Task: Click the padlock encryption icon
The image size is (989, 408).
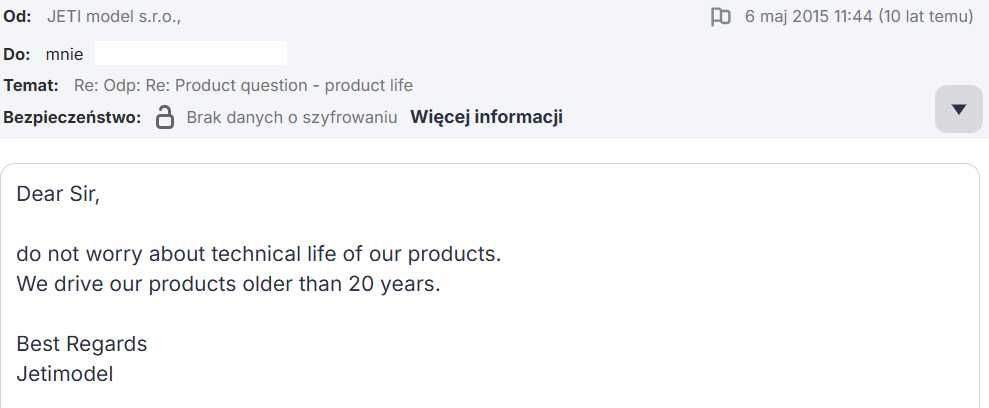Action: 165,117
